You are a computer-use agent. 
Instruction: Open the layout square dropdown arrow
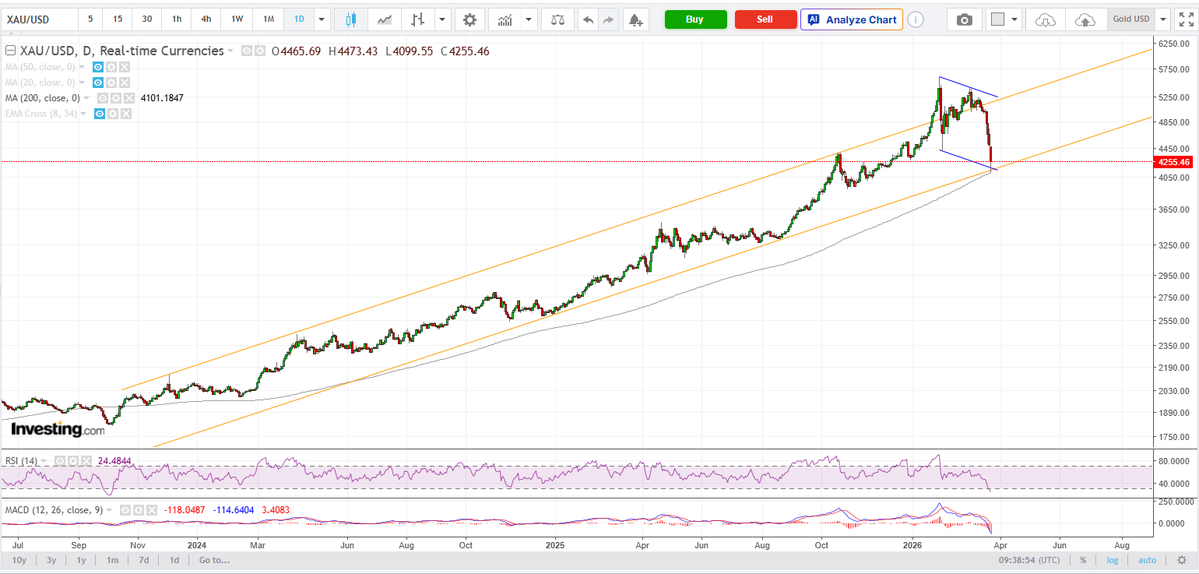1014,19
